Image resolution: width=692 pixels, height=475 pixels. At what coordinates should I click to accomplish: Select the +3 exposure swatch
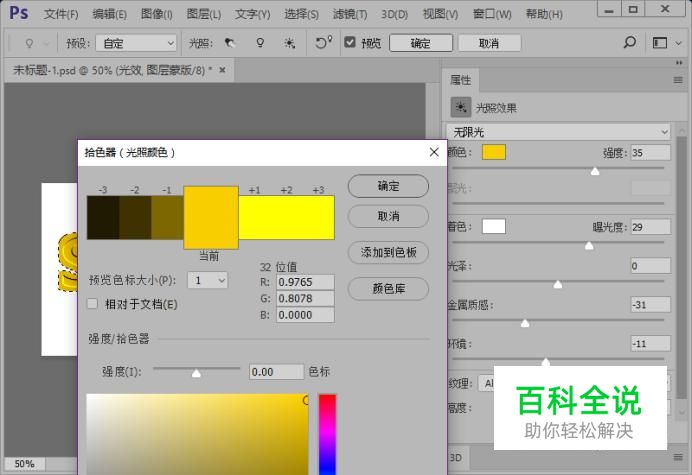point(319,217)
